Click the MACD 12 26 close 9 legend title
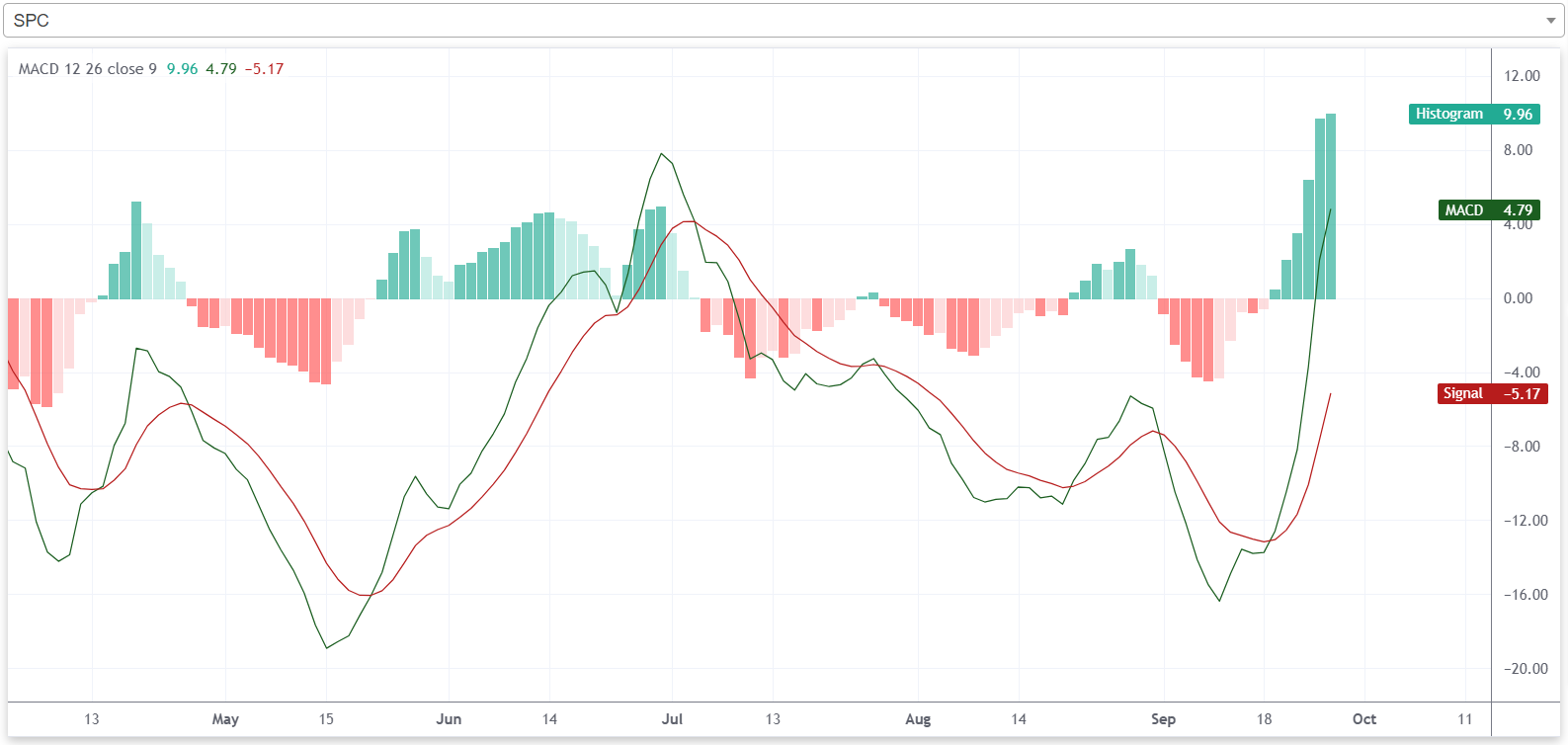The image size is (1568, 745). pos(87,69)
